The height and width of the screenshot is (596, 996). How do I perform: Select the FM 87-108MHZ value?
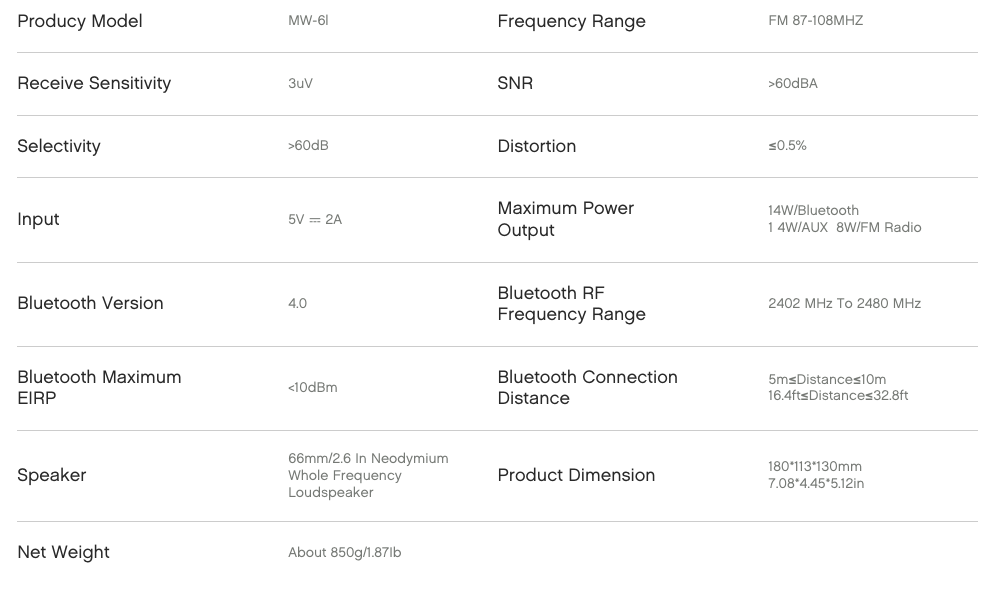click(816, 20)
